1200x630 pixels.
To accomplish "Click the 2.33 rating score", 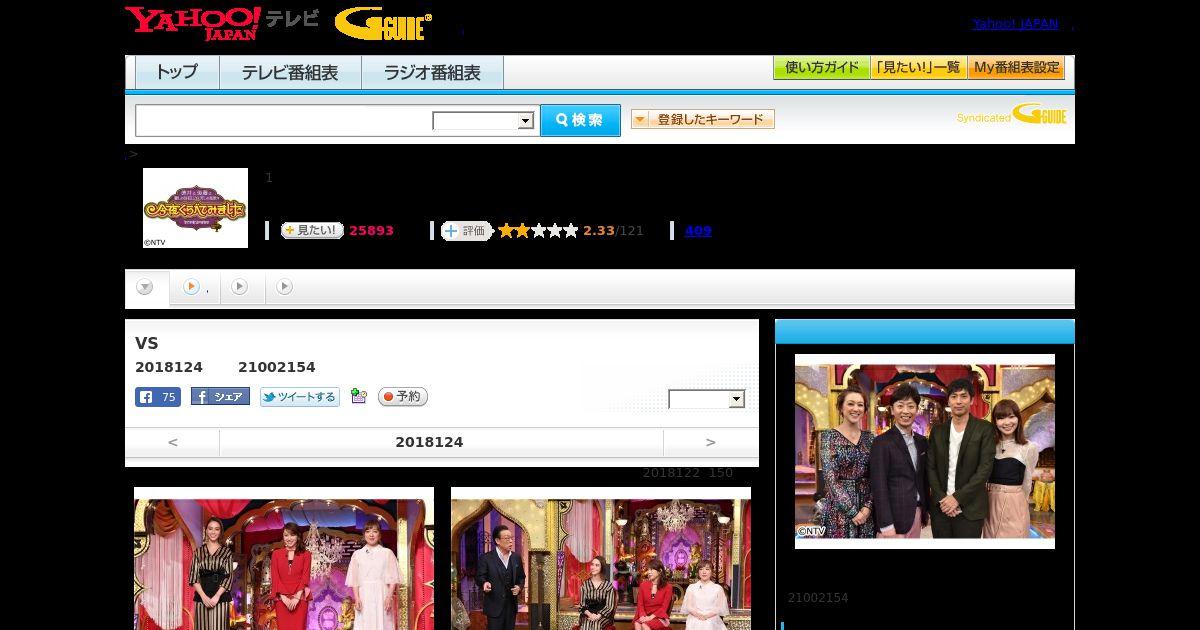I will pyautogui.click(x=599, y=231).
